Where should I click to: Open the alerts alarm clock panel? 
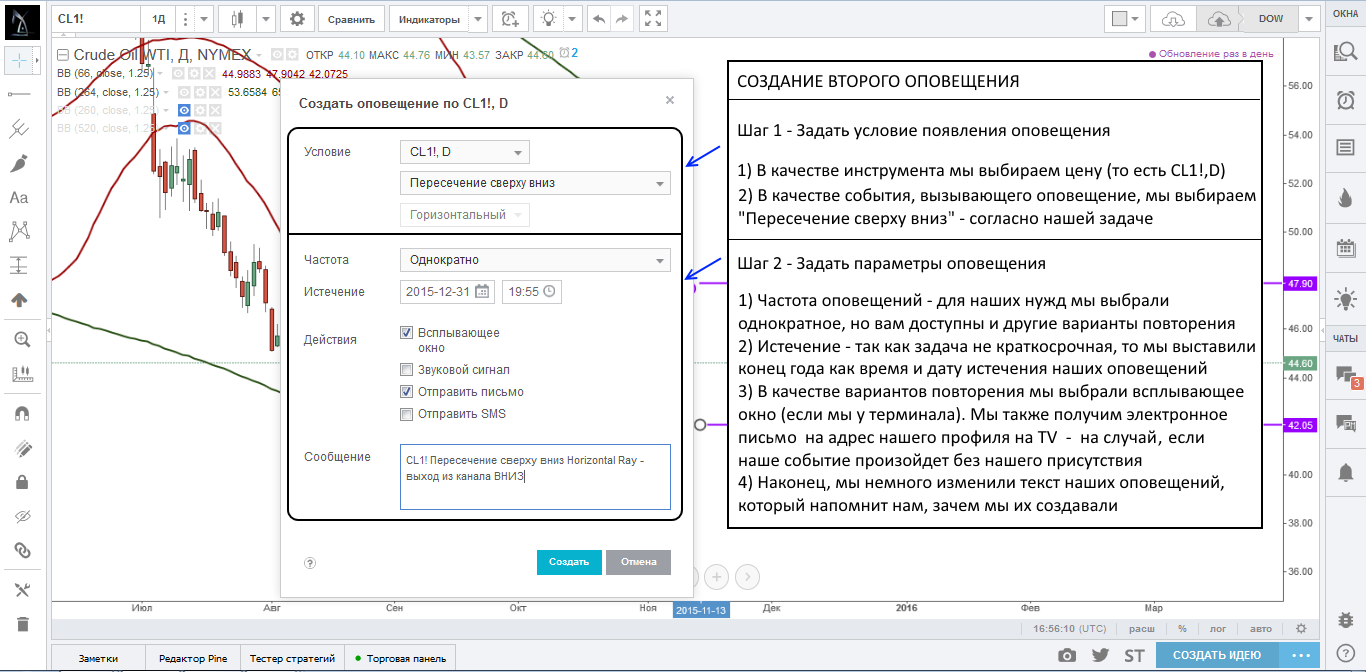tap(1345, 100)
